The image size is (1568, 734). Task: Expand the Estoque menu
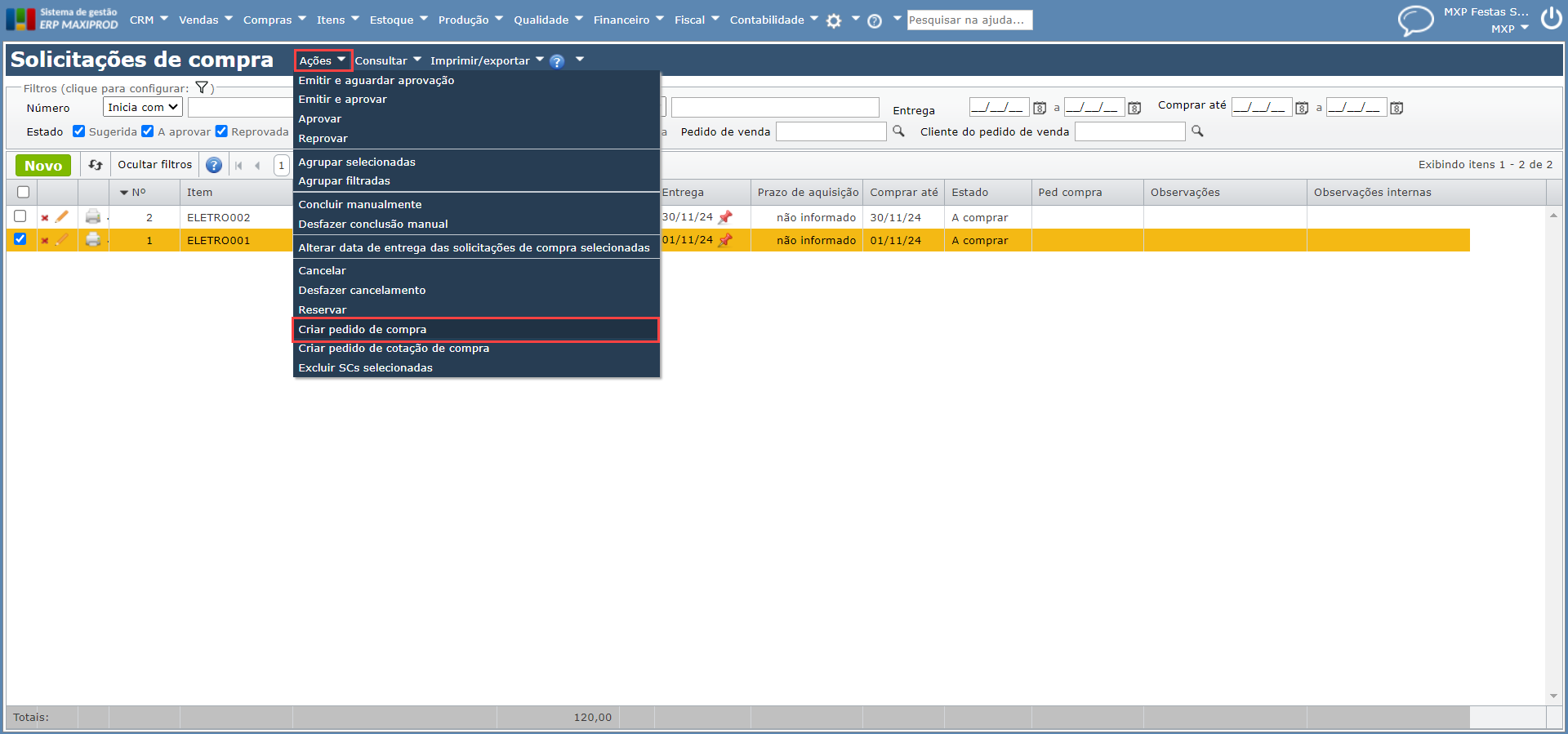click(x=399, y=20)
